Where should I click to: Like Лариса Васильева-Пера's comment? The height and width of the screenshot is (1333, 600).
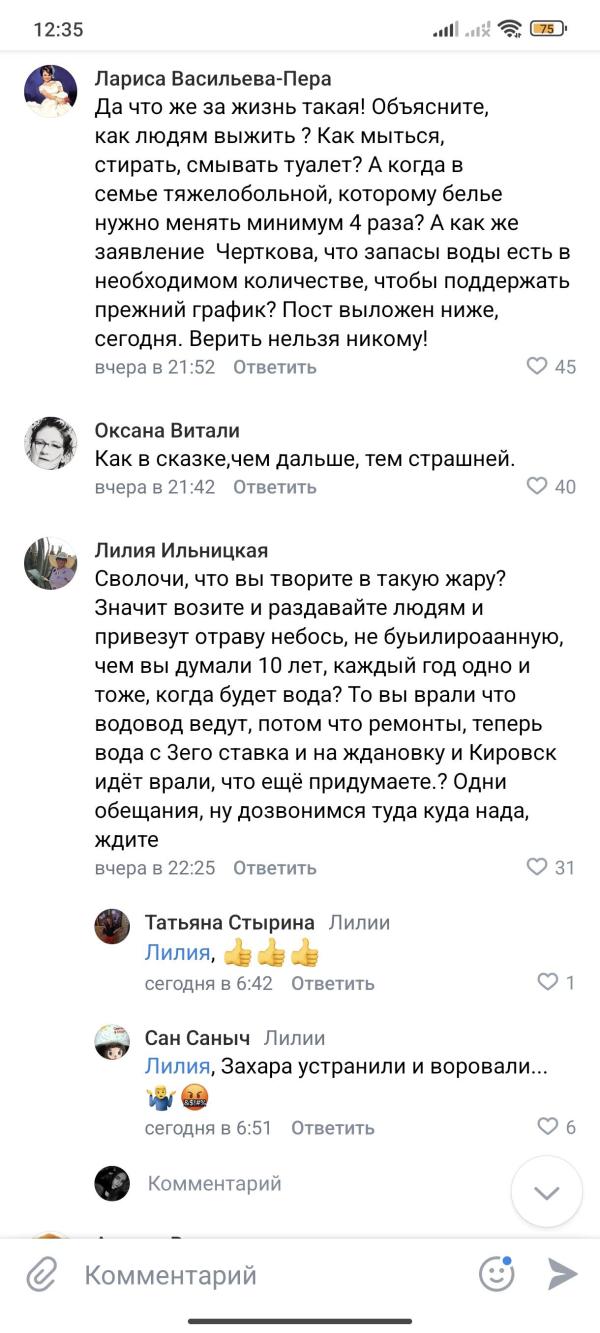[x=538, y=366]
